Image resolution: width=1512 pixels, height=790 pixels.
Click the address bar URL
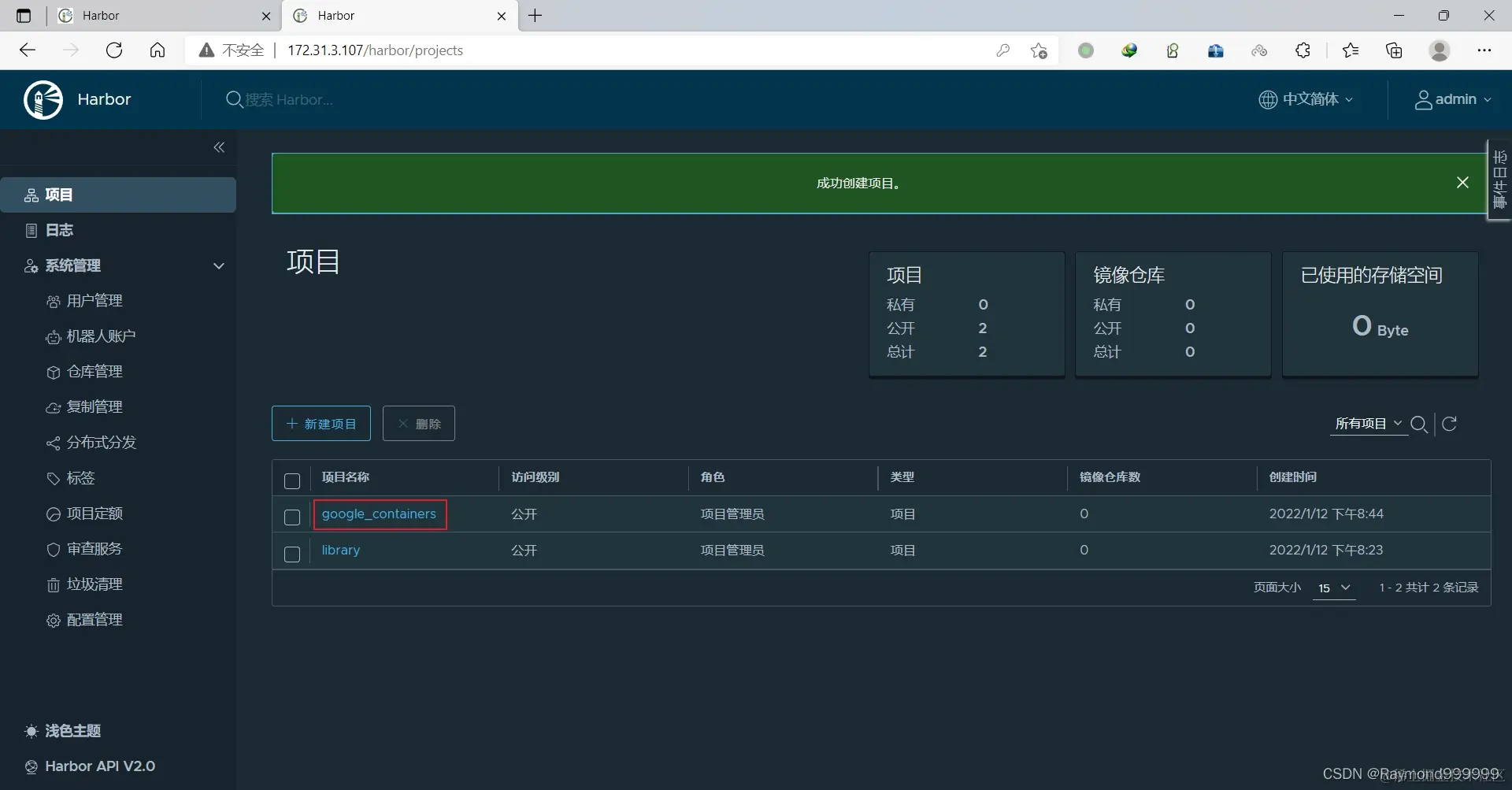pyautogui.click(x=375, y=50)
